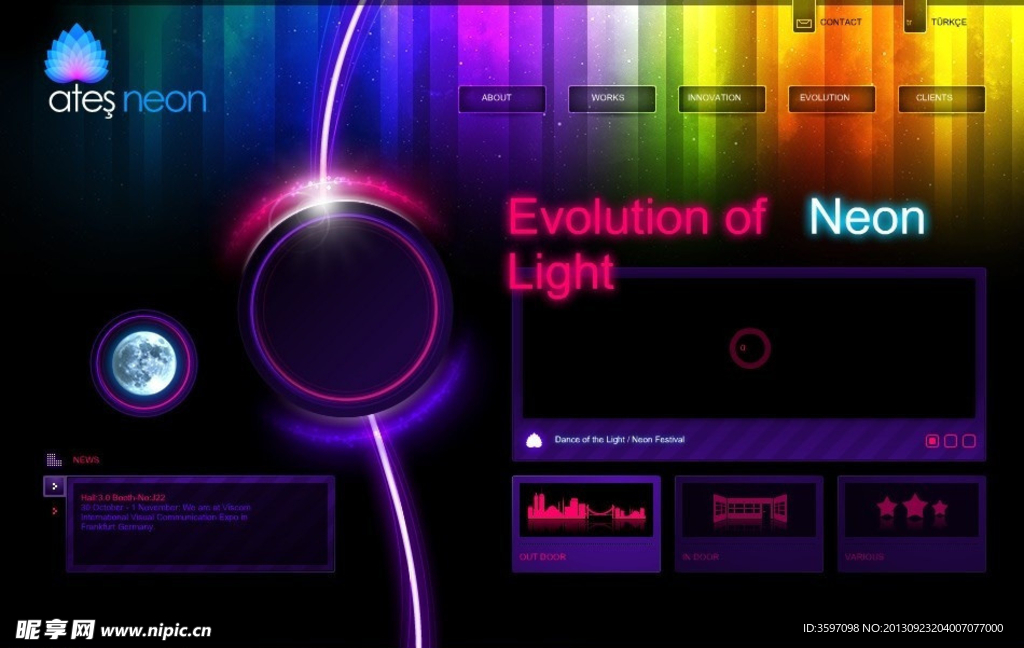Go to the WORKS page

612,99
